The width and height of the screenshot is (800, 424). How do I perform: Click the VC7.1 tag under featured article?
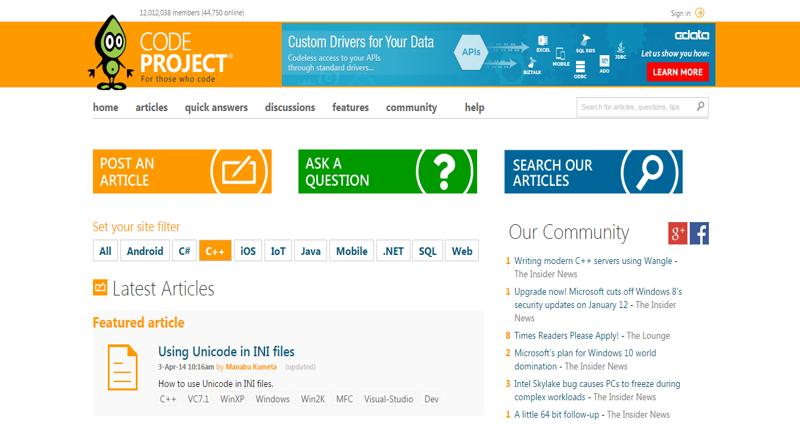[x=198, y=399]
